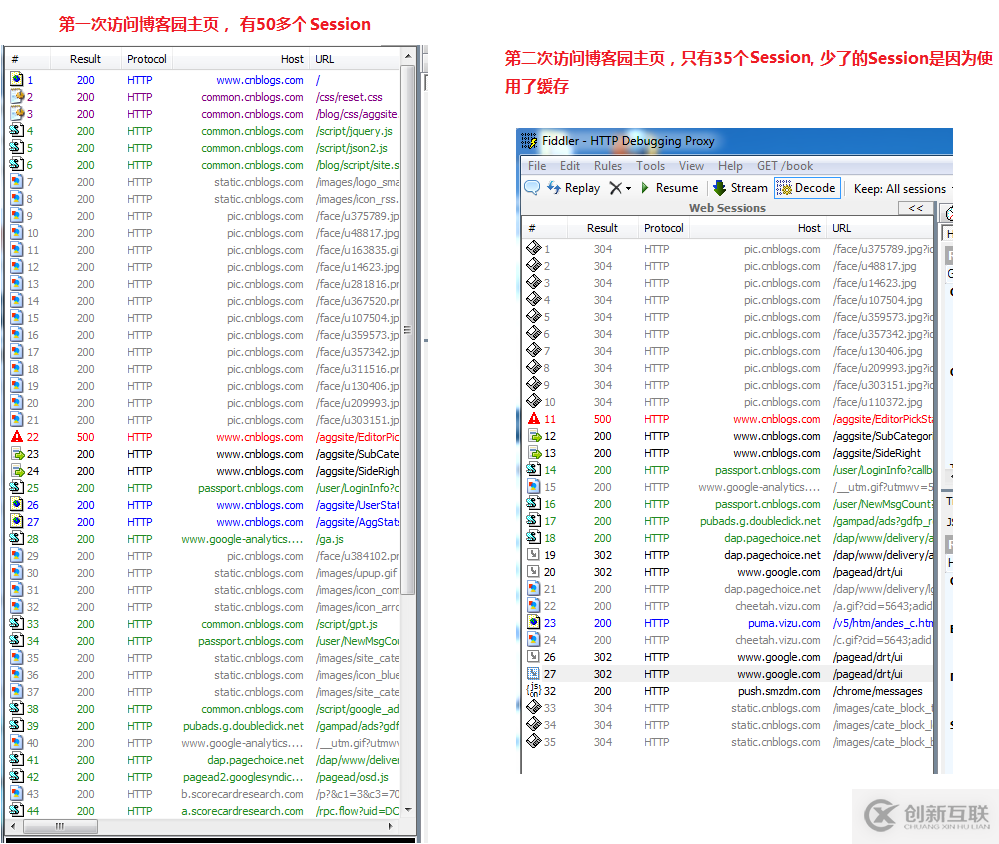This screenshot has width=999, height=844.
Task: Sort by Protocol column in Fiddler window
Action: 663,228
